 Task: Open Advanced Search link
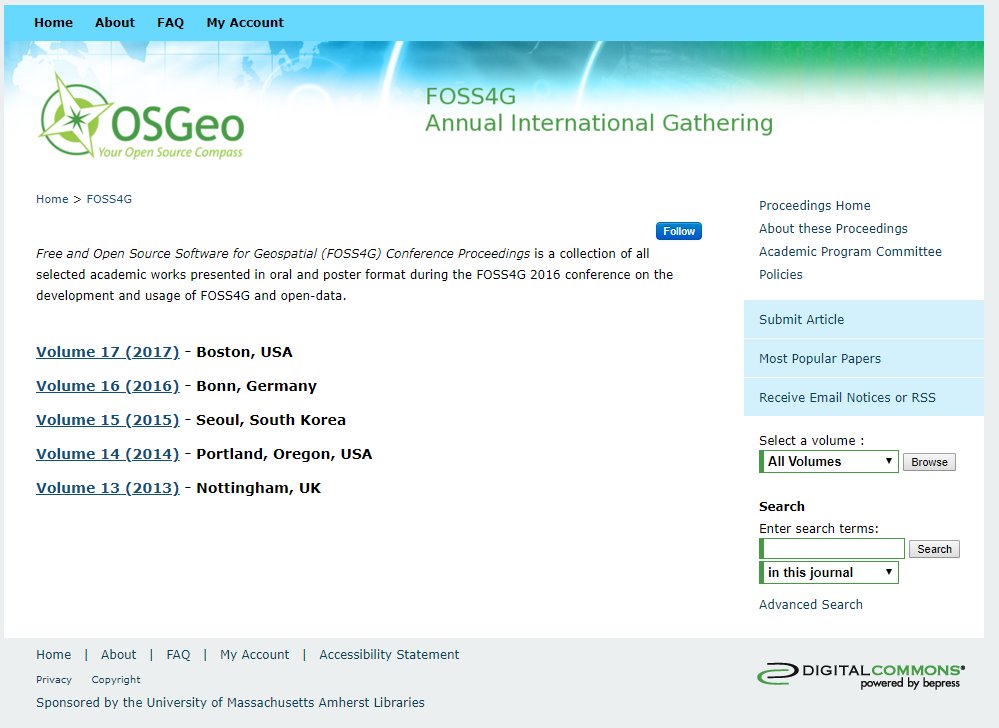pyautogui.click(x=810, y=604)
